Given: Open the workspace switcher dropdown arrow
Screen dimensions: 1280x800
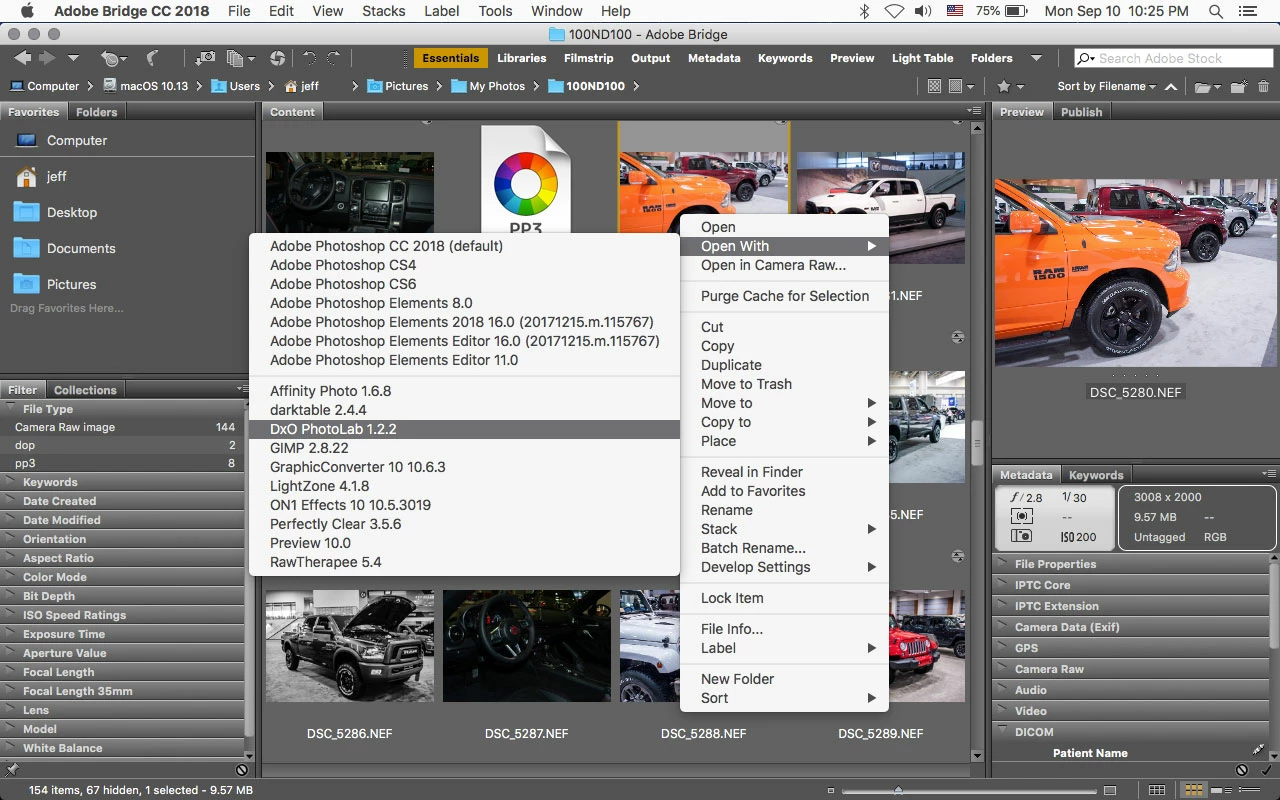Looking at the screenshot, I should pyautogui.click(x=1037, y=58).
